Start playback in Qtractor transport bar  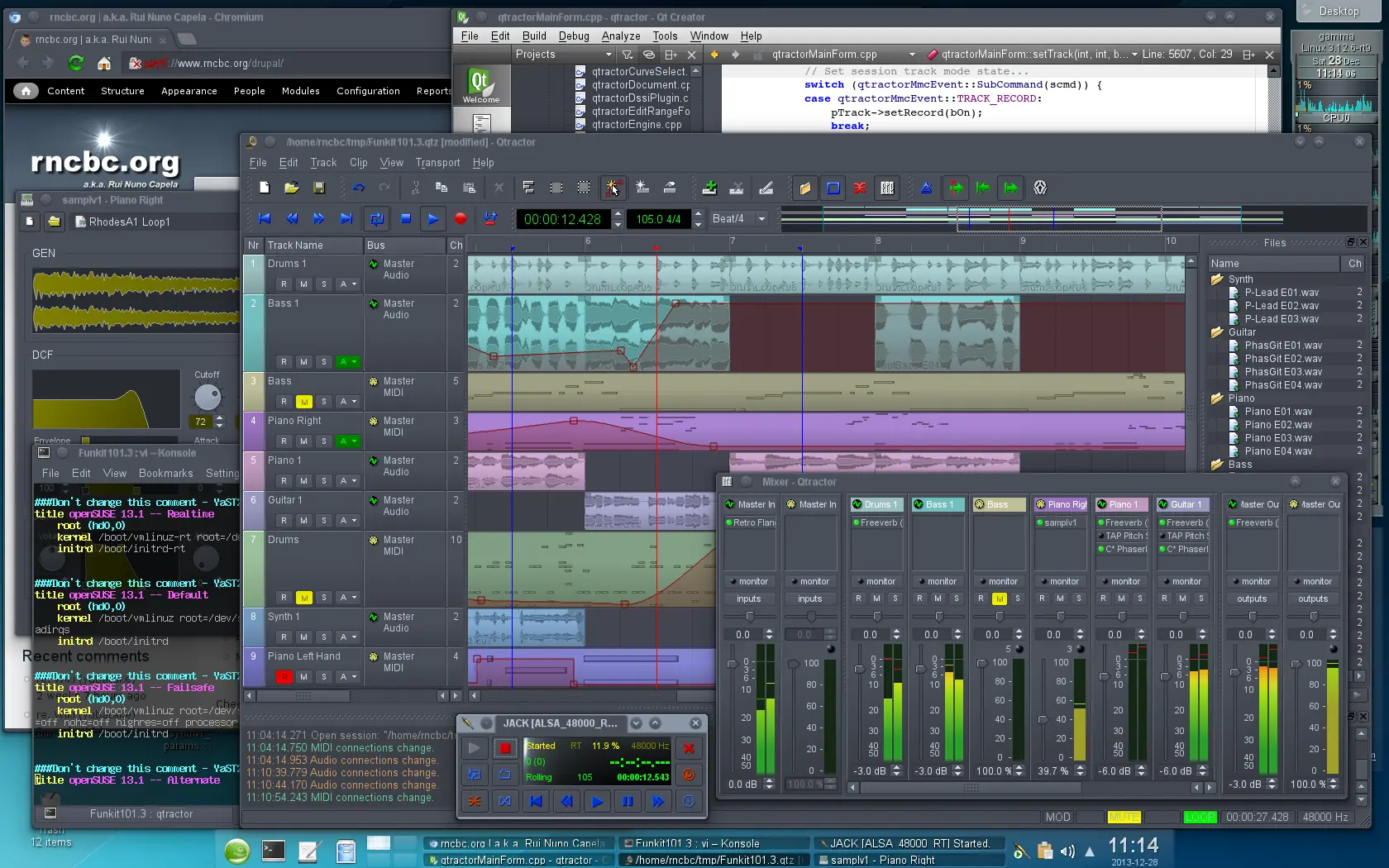pos(432,219)
